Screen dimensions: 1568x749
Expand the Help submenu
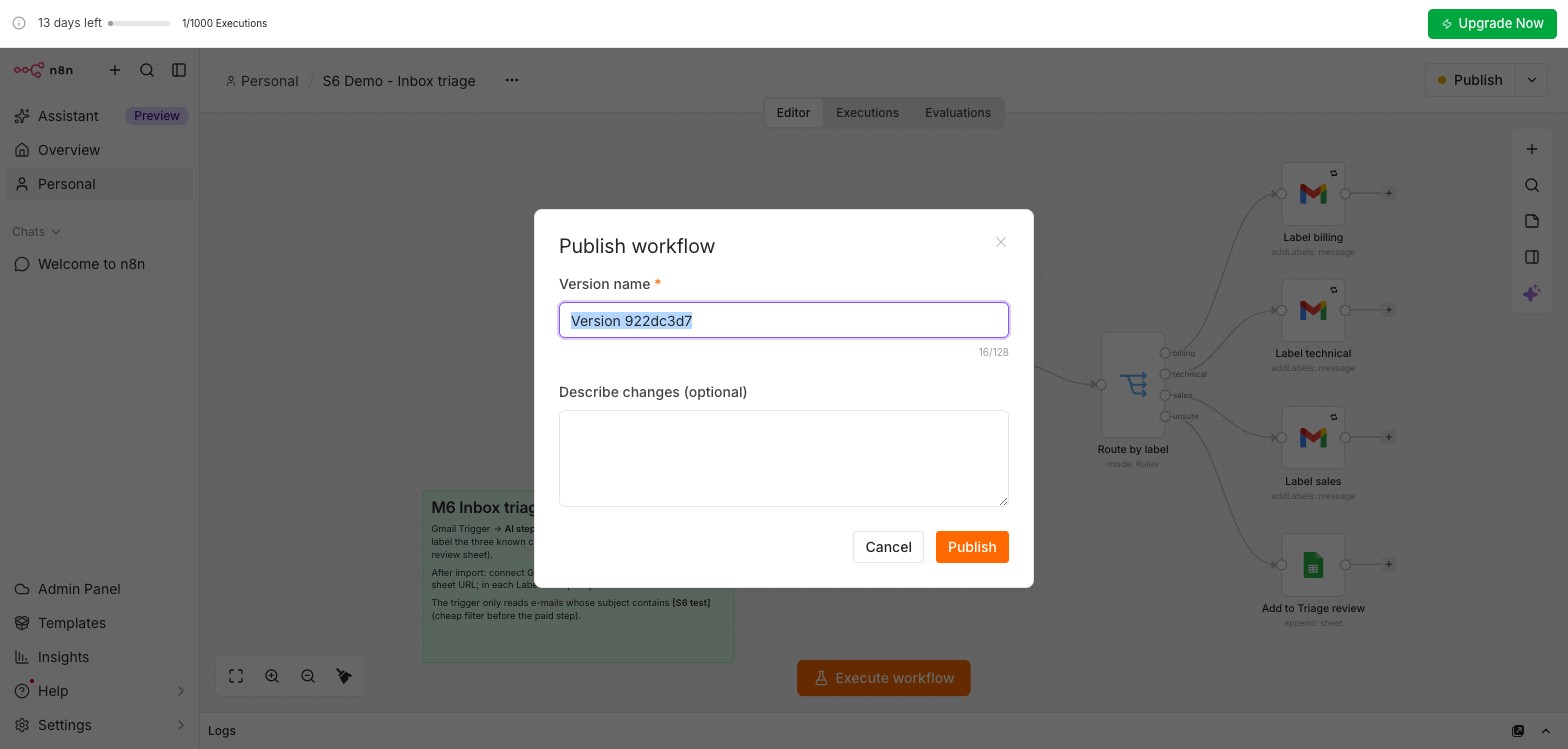click(x=181, y=691)
